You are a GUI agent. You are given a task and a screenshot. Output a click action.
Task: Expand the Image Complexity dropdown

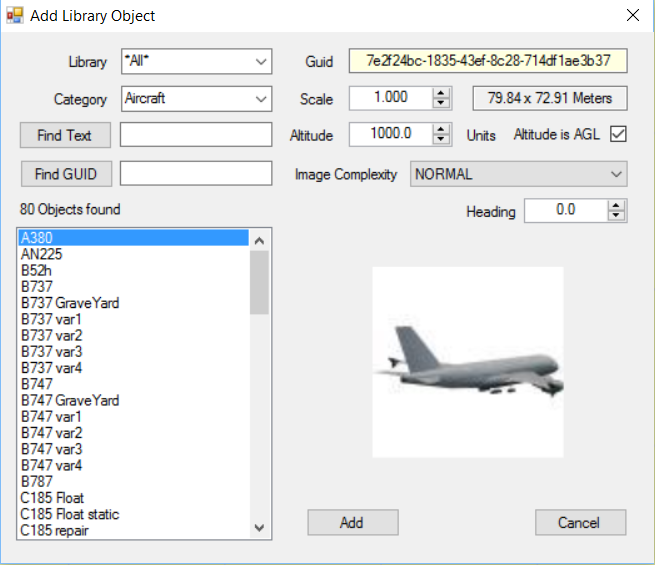(616, 174)
